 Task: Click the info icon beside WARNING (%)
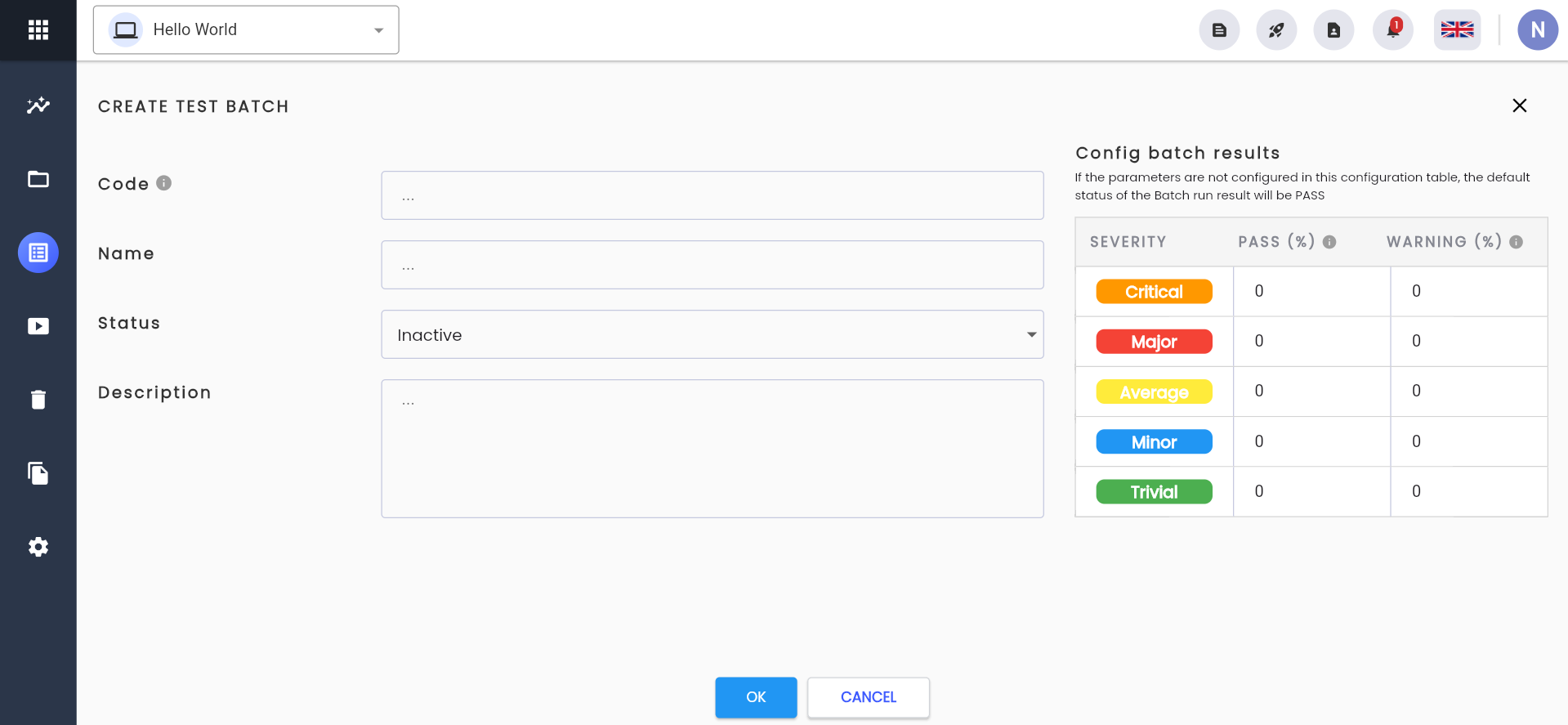coord(1517,242)
